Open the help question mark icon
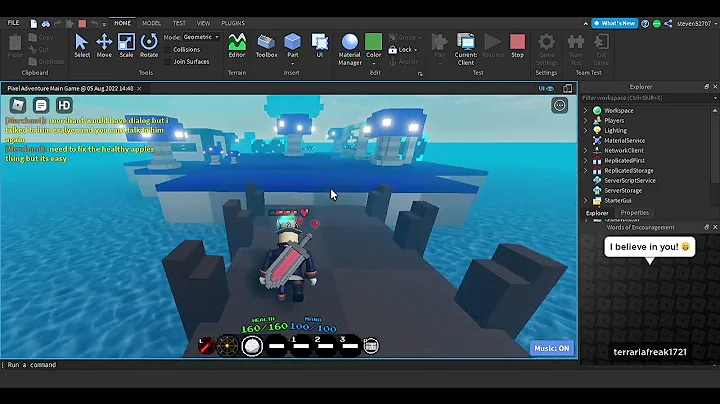Screen dimensions: 720x404 (645, 23)
